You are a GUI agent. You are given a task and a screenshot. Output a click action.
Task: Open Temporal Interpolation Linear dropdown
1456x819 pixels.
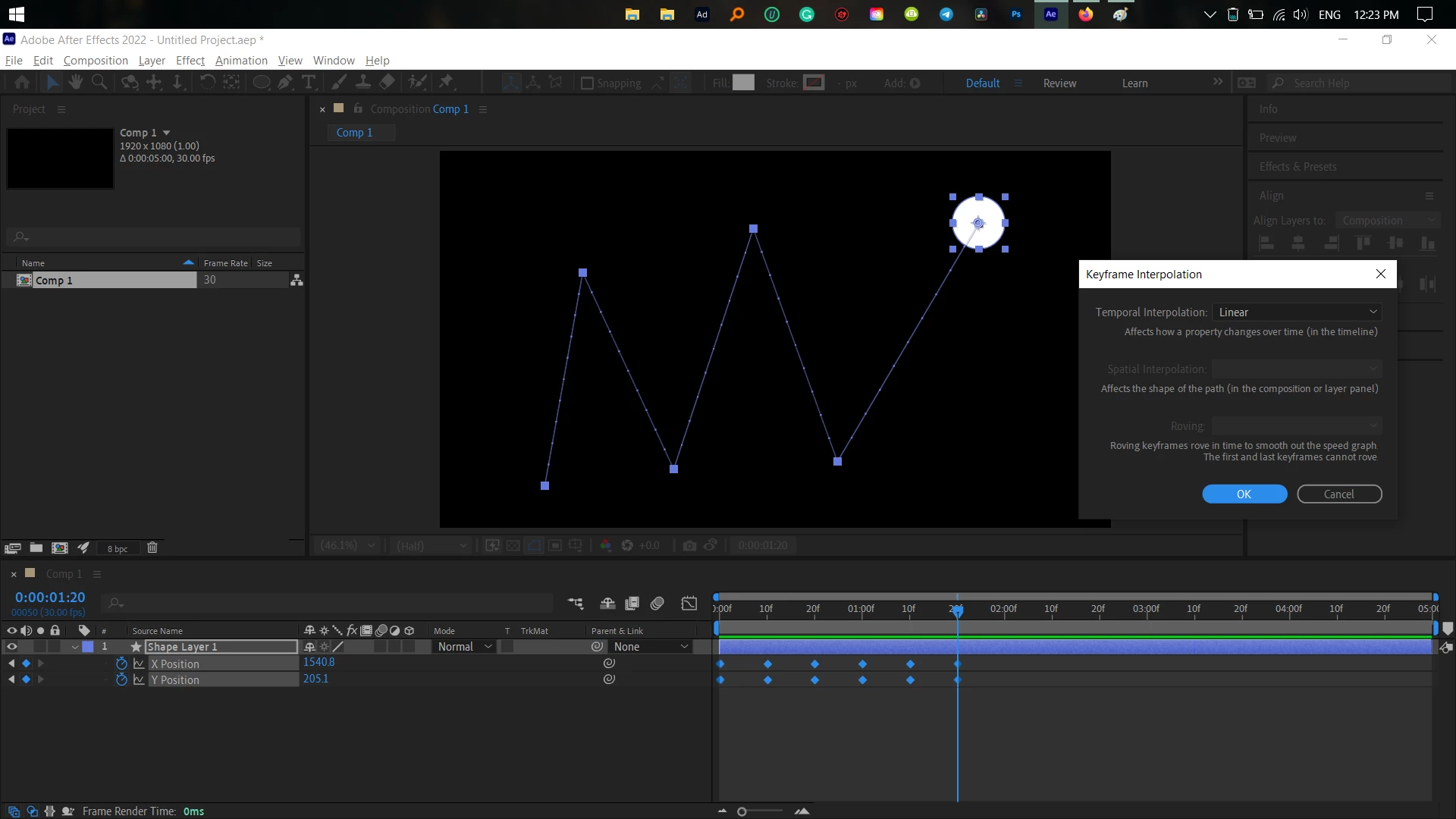(1297, 312)
